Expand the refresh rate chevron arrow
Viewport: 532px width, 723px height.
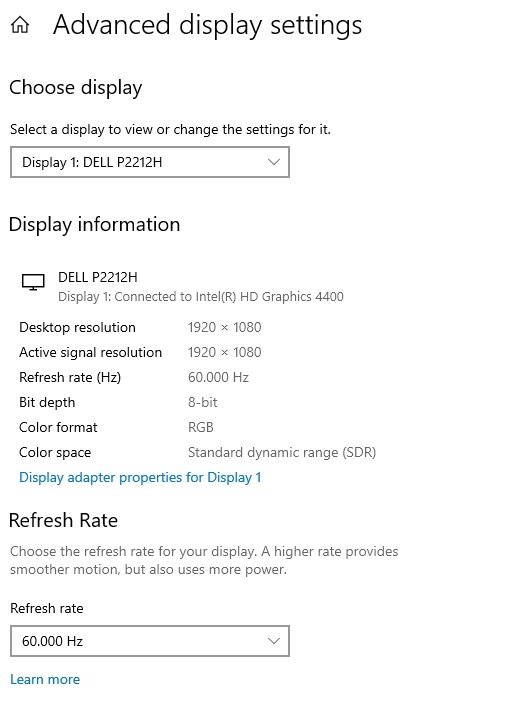click(274, 641)
